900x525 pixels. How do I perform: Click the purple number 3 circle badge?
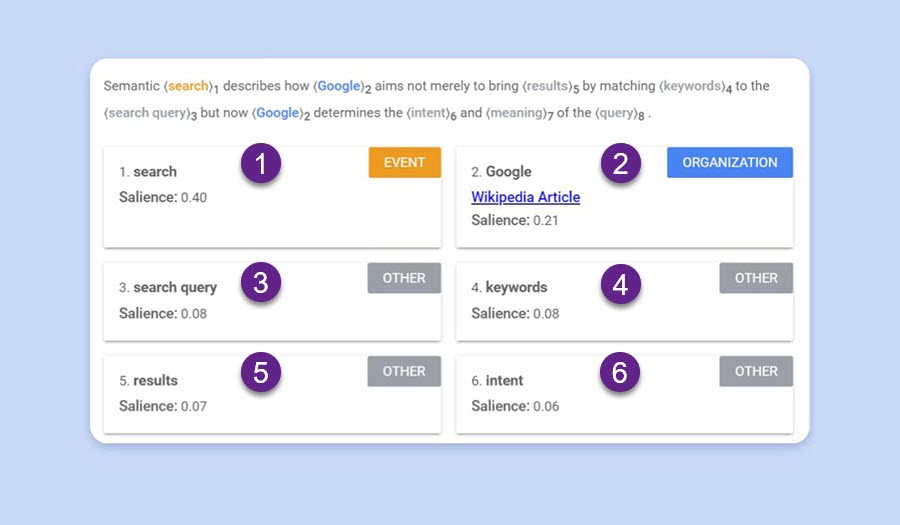[x=261, y=283]
